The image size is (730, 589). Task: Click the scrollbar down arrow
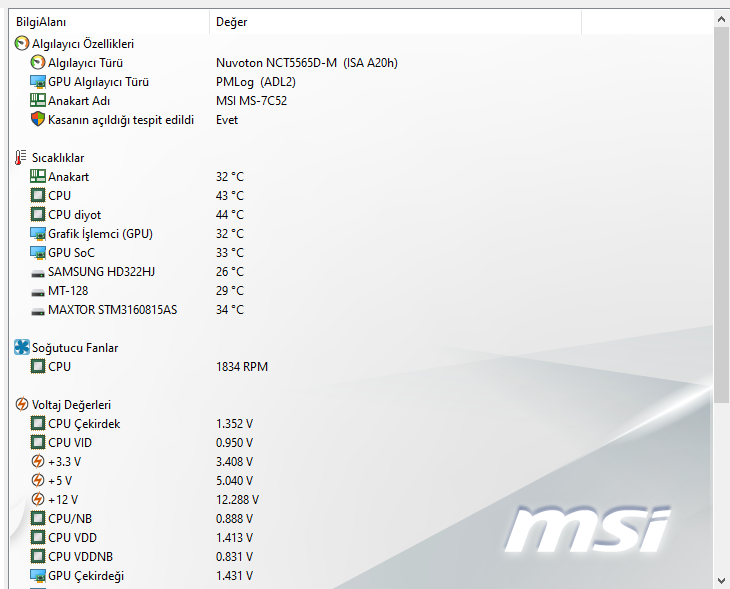click(x=721, y=581)
